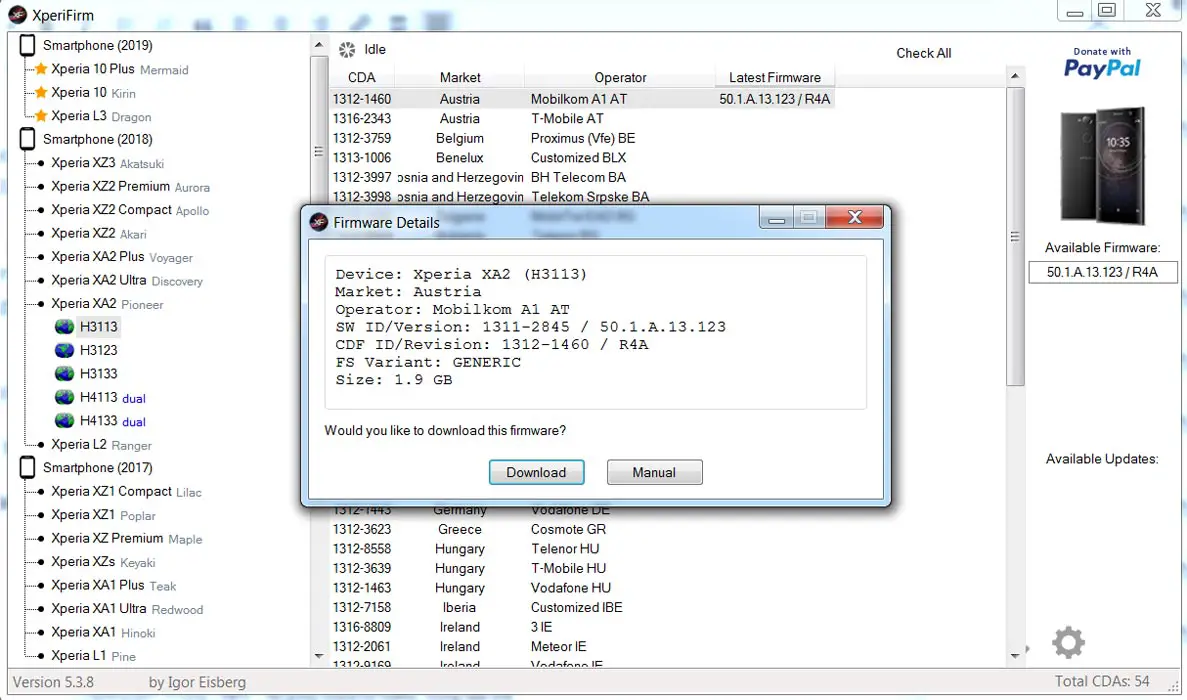Sort by the Latest Firmware column header
The image size is (1187, 700).
click(x=774, y=77)
